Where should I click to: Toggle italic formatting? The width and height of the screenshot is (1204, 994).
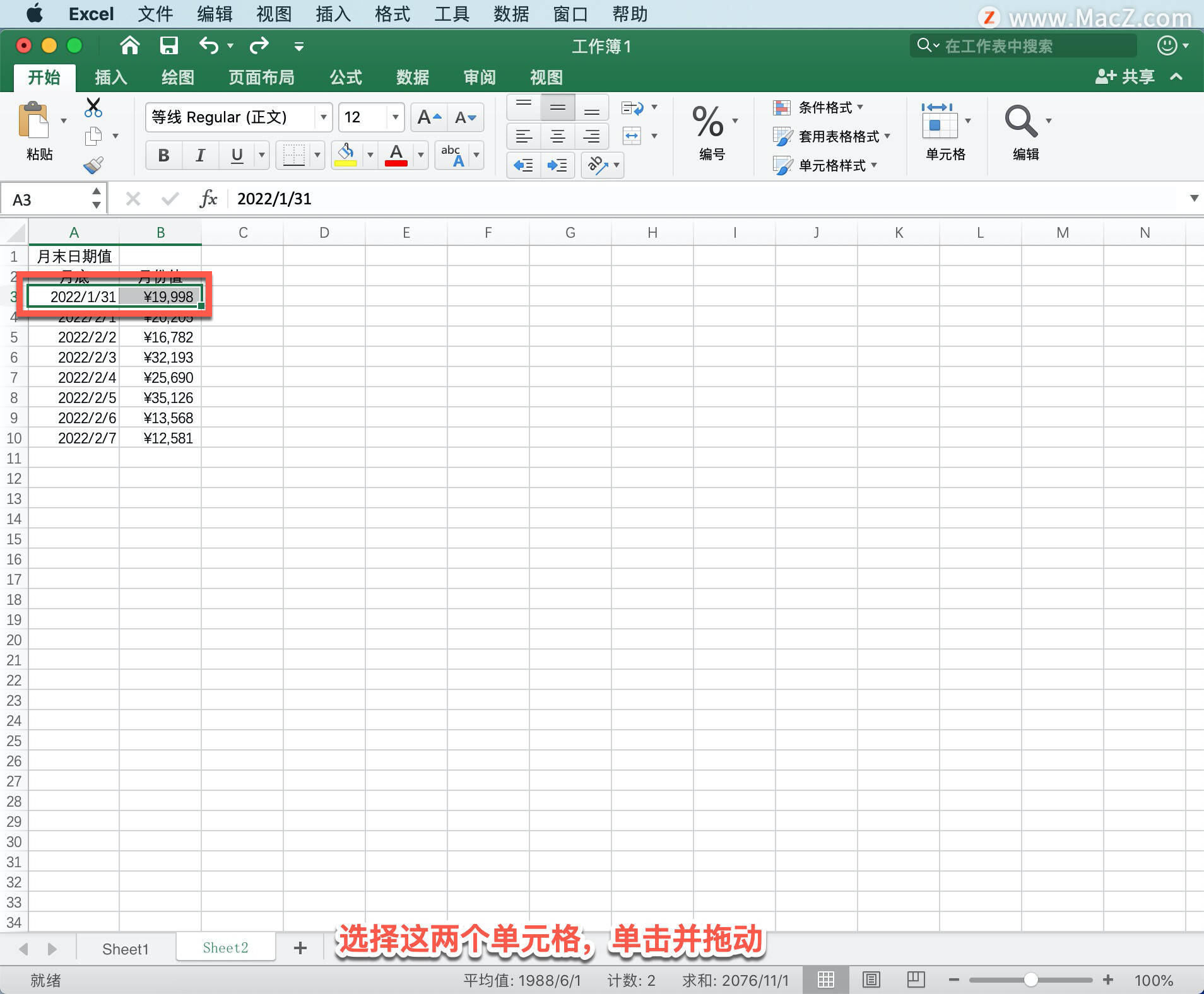coord(199,155)
